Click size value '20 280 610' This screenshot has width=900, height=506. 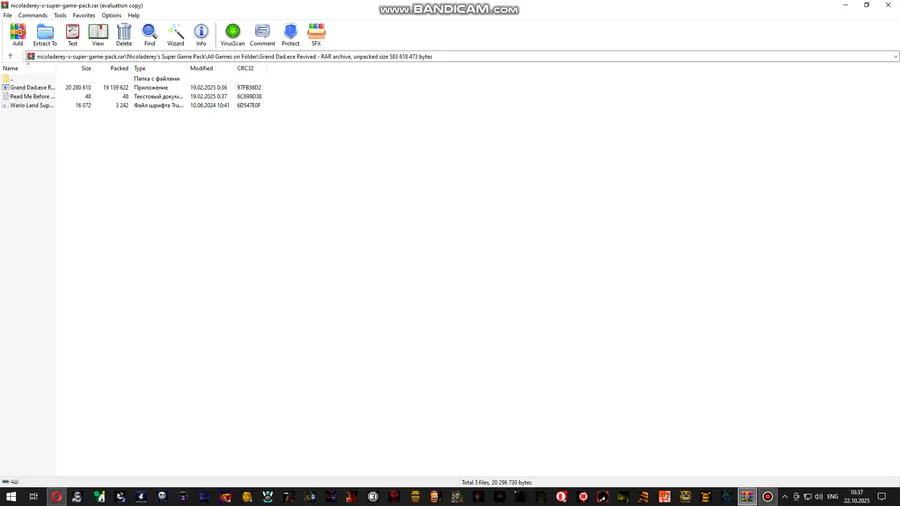coord(78,88)
